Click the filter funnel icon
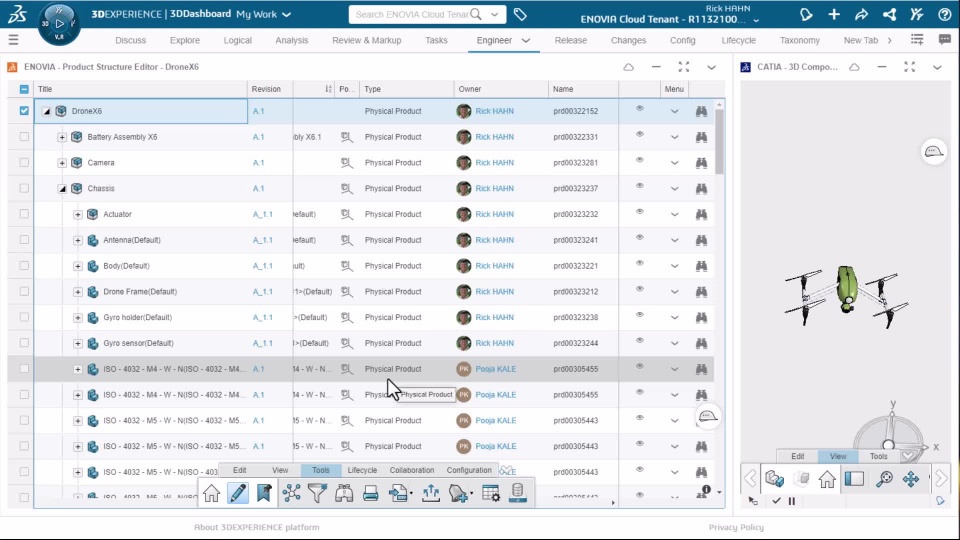The width and height of the screenshot is (960, 540). 317,493
